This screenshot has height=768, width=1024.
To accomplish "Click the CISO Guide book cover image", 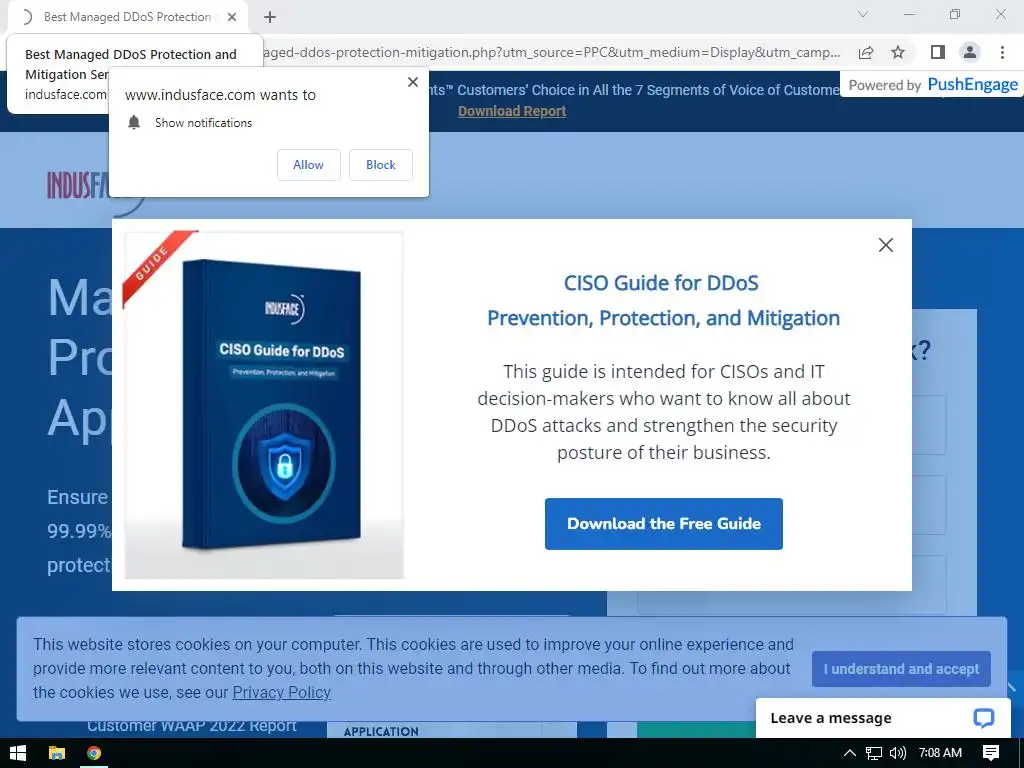I will click(264, 405).
